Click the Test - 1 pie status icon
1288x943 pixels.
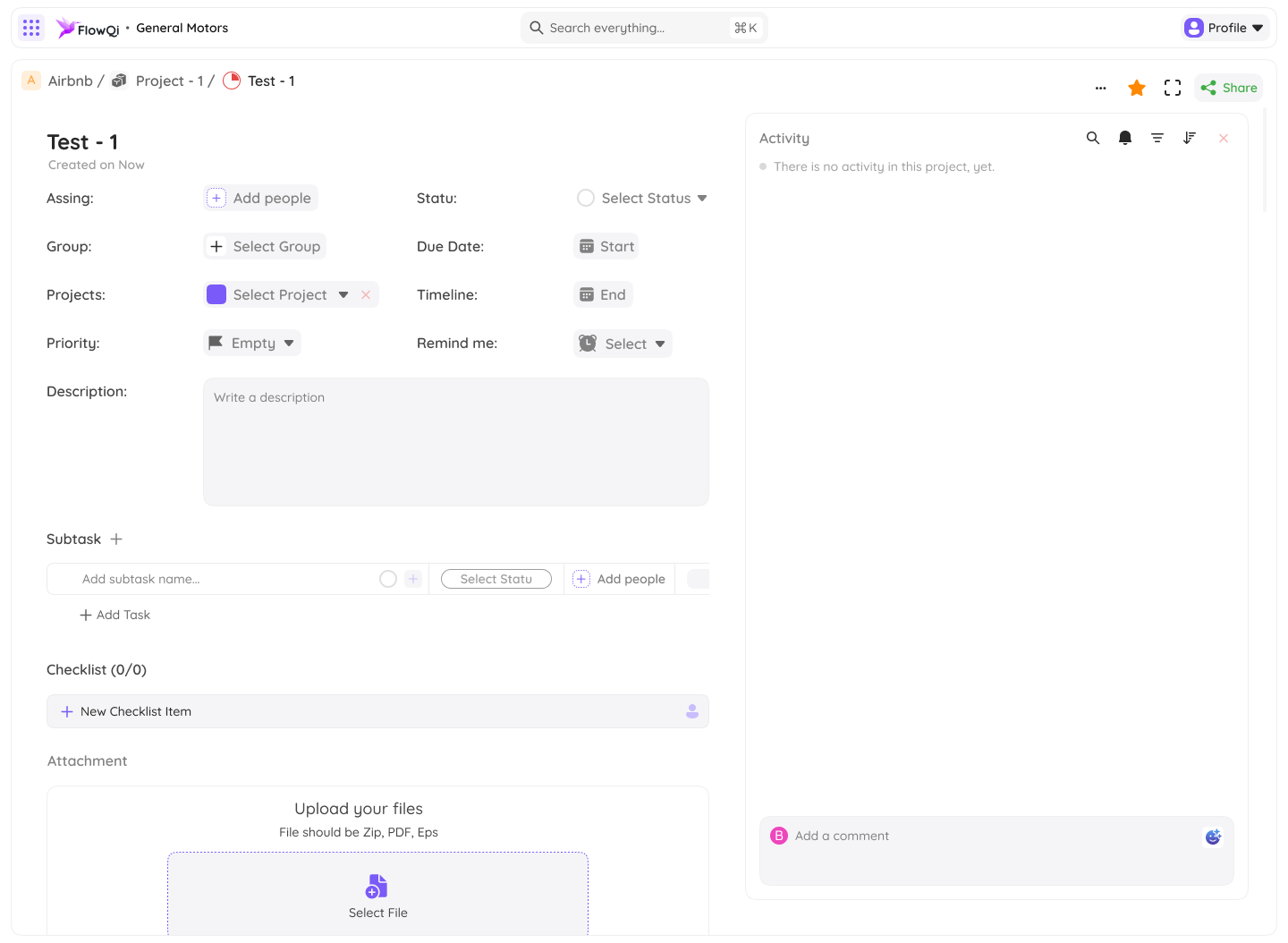(x=232, y=81)
